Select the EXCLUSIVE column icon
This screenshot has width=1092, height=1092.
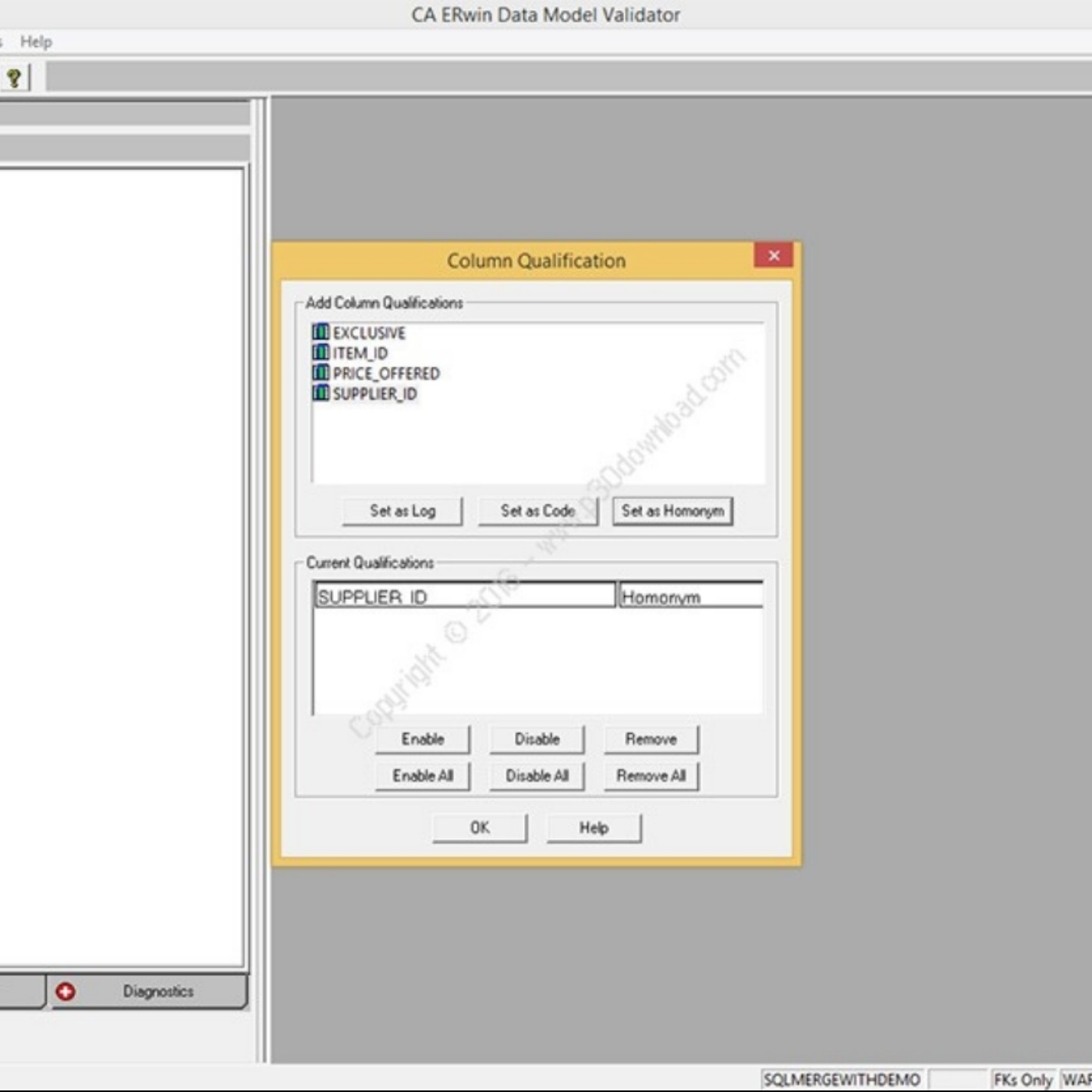321,332
